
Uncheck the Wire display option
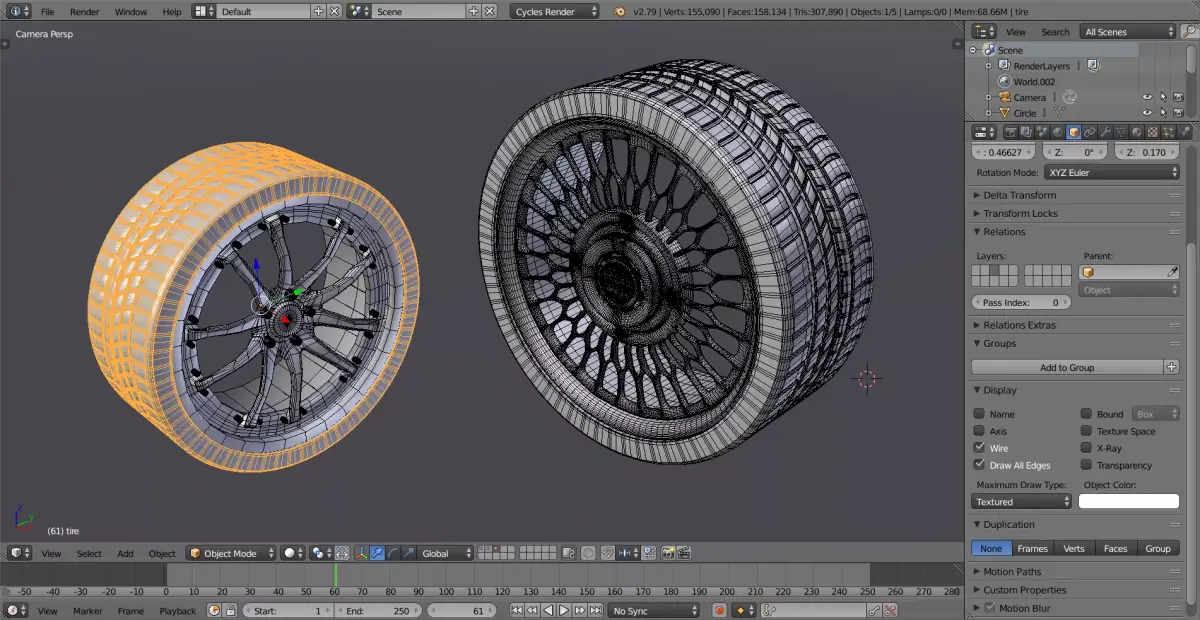[x=979, y=448]
